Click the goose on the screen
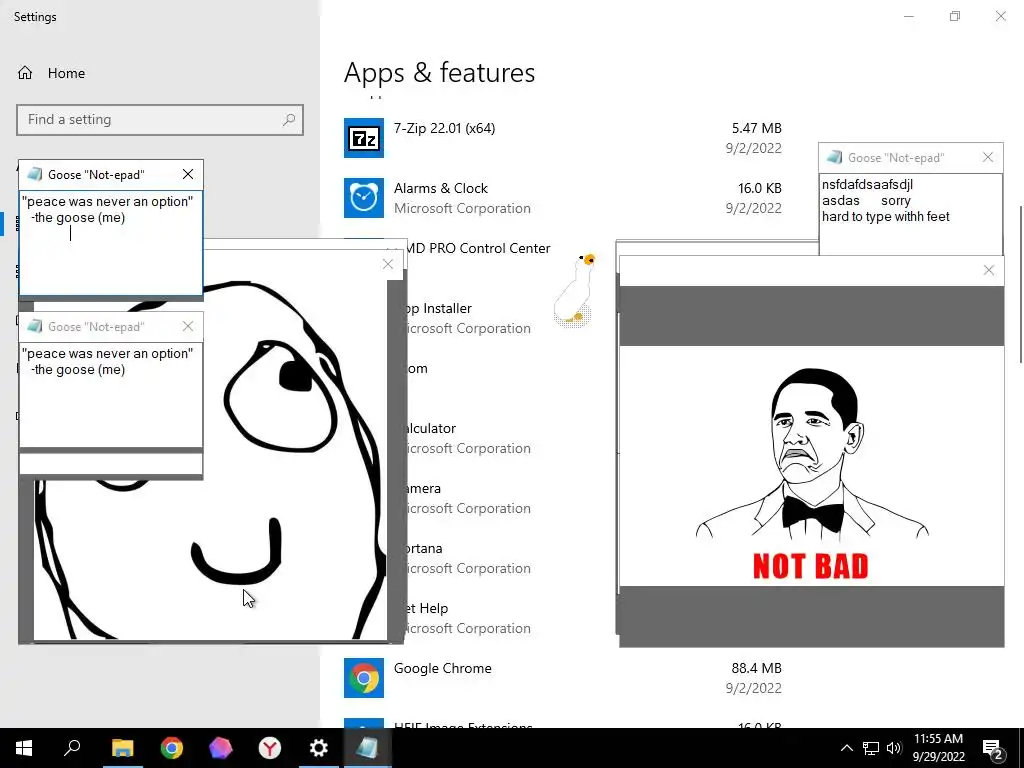 tap(575, 289)
